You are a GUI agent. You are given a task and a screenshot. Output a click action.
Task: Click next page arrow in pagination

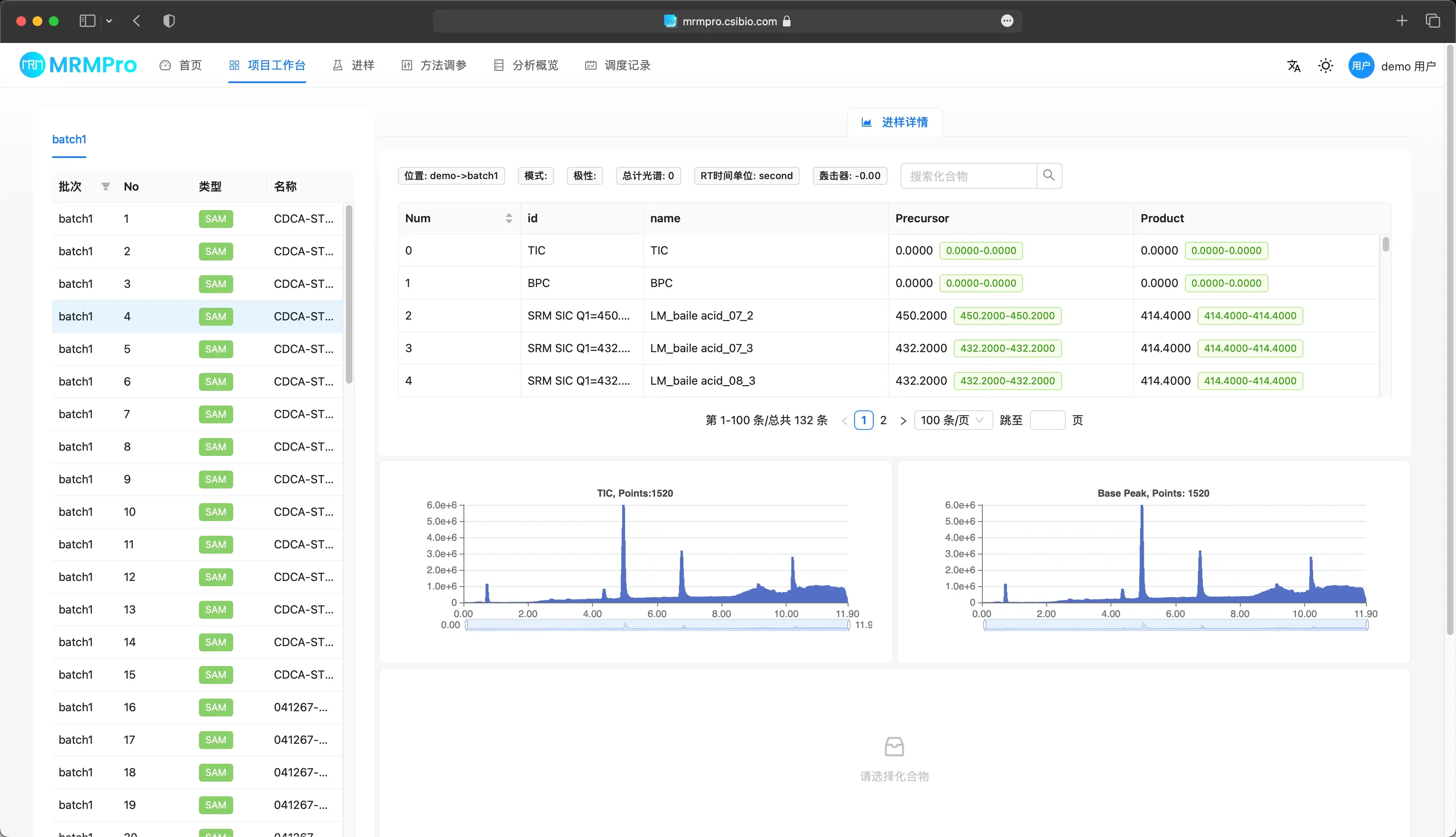click(903, 420)
